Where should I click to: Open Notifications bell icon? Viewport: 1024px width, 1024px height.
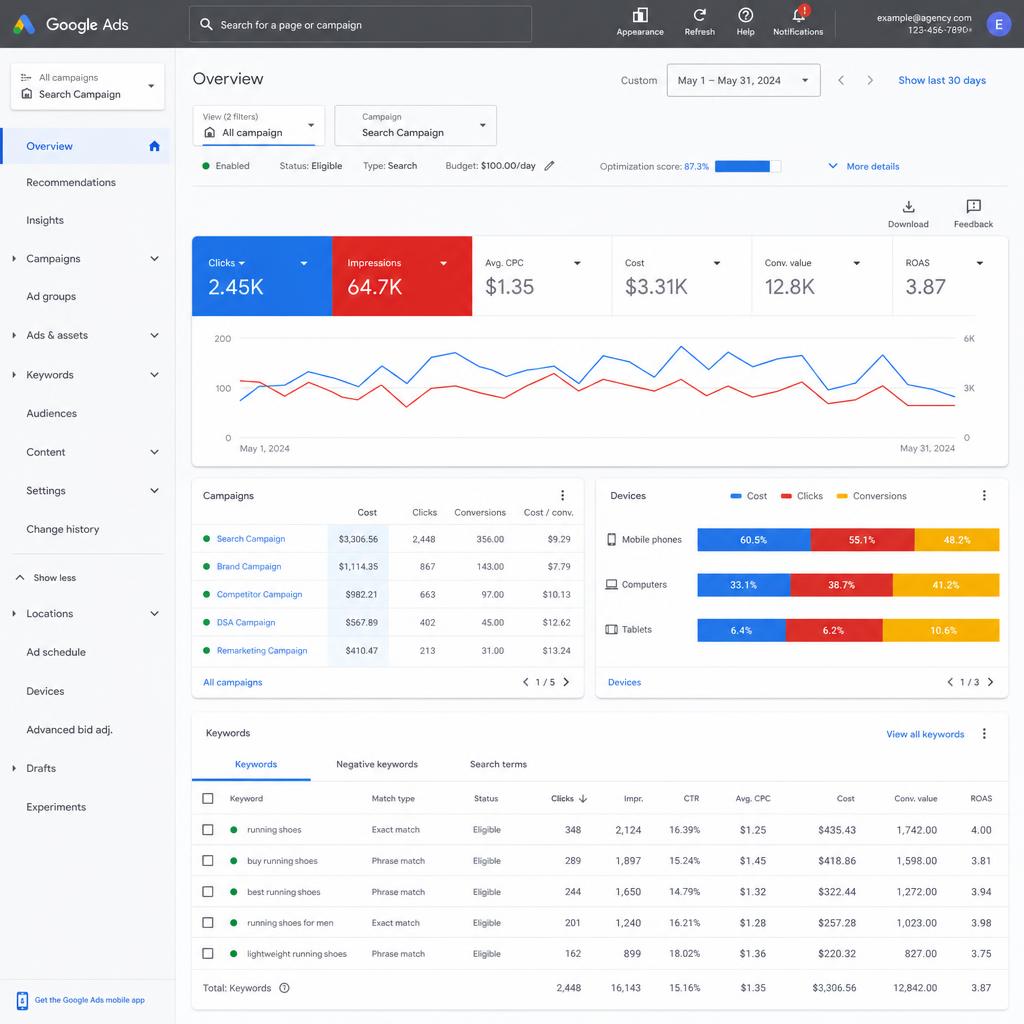tap(799, 14)
